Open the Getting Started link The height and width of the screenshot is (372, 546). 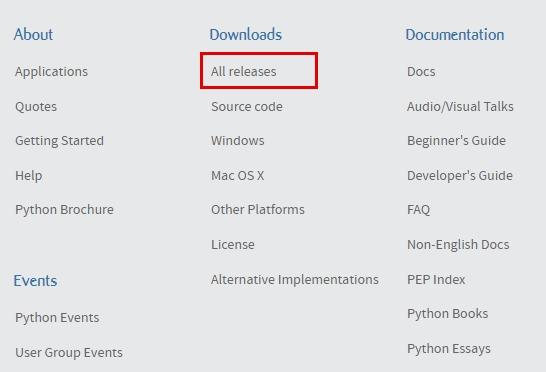60,141
